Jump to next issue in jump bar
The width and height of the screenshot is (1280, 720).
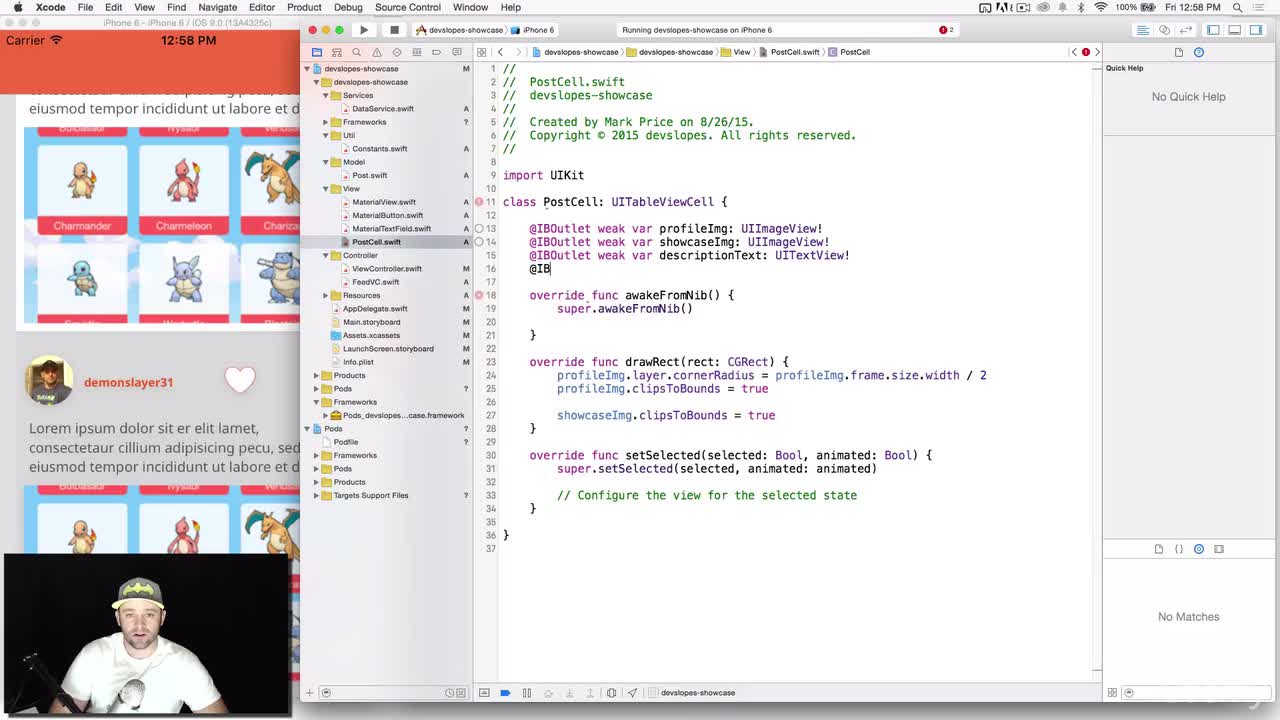tap(1097, 52)
